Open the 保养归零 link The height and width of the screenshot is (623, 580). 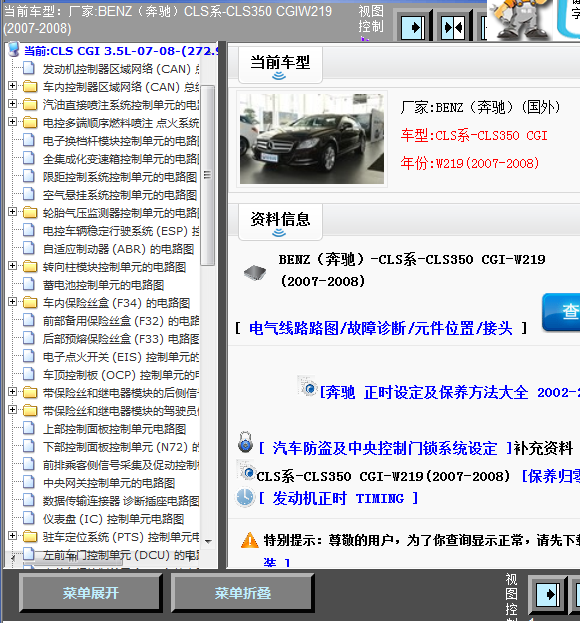click(551, 476)
